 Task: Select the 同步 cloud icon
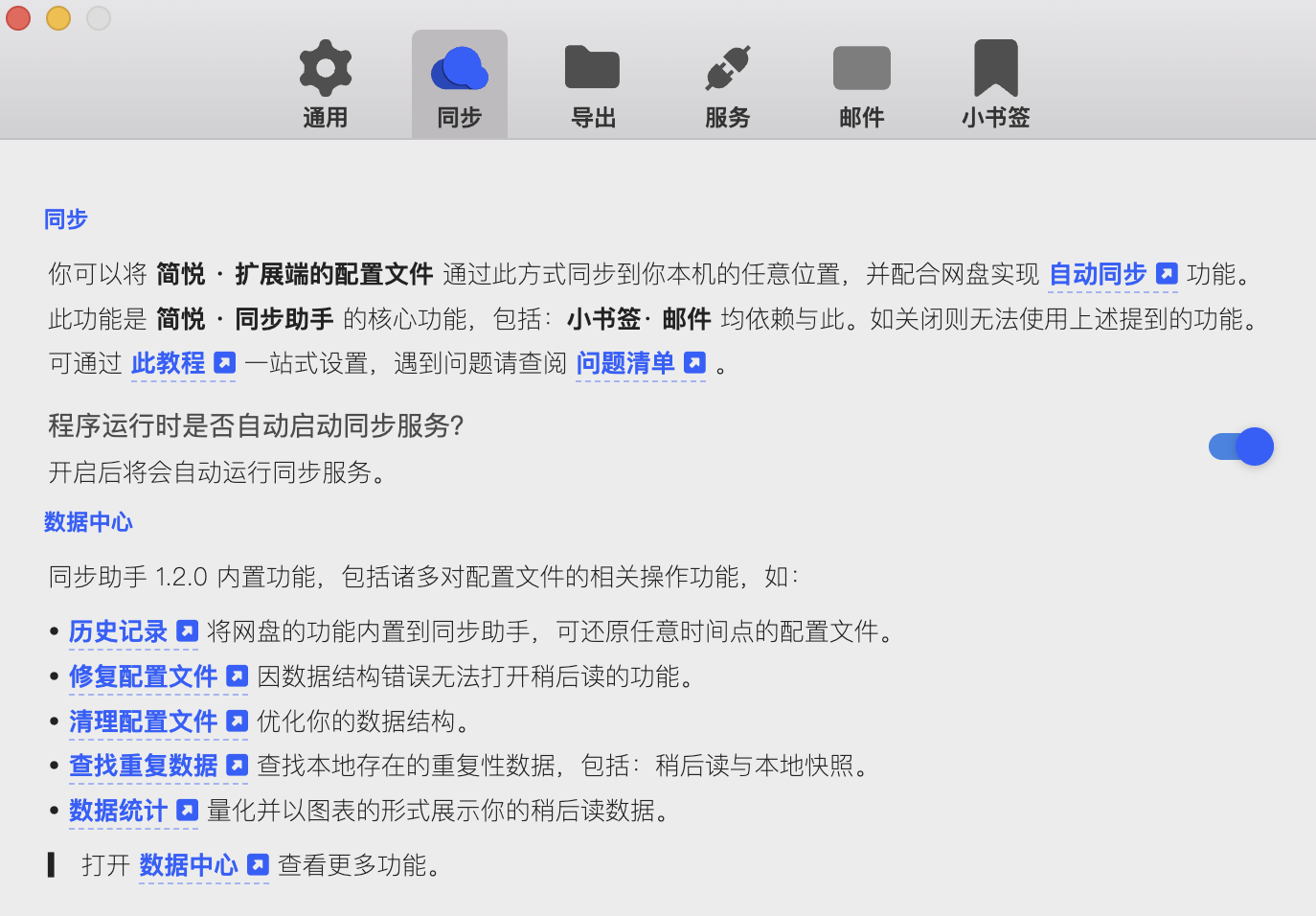tap(460, 69)
